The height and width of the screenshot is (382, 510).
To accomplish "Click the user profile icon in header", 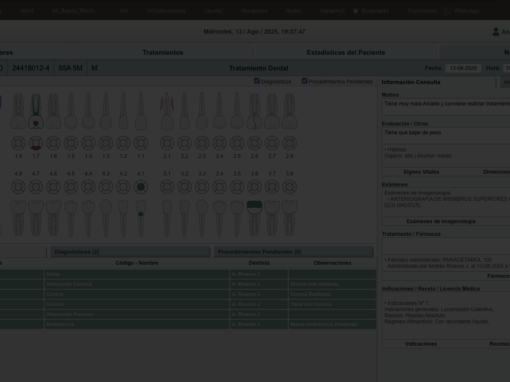I will pos(496,32).
